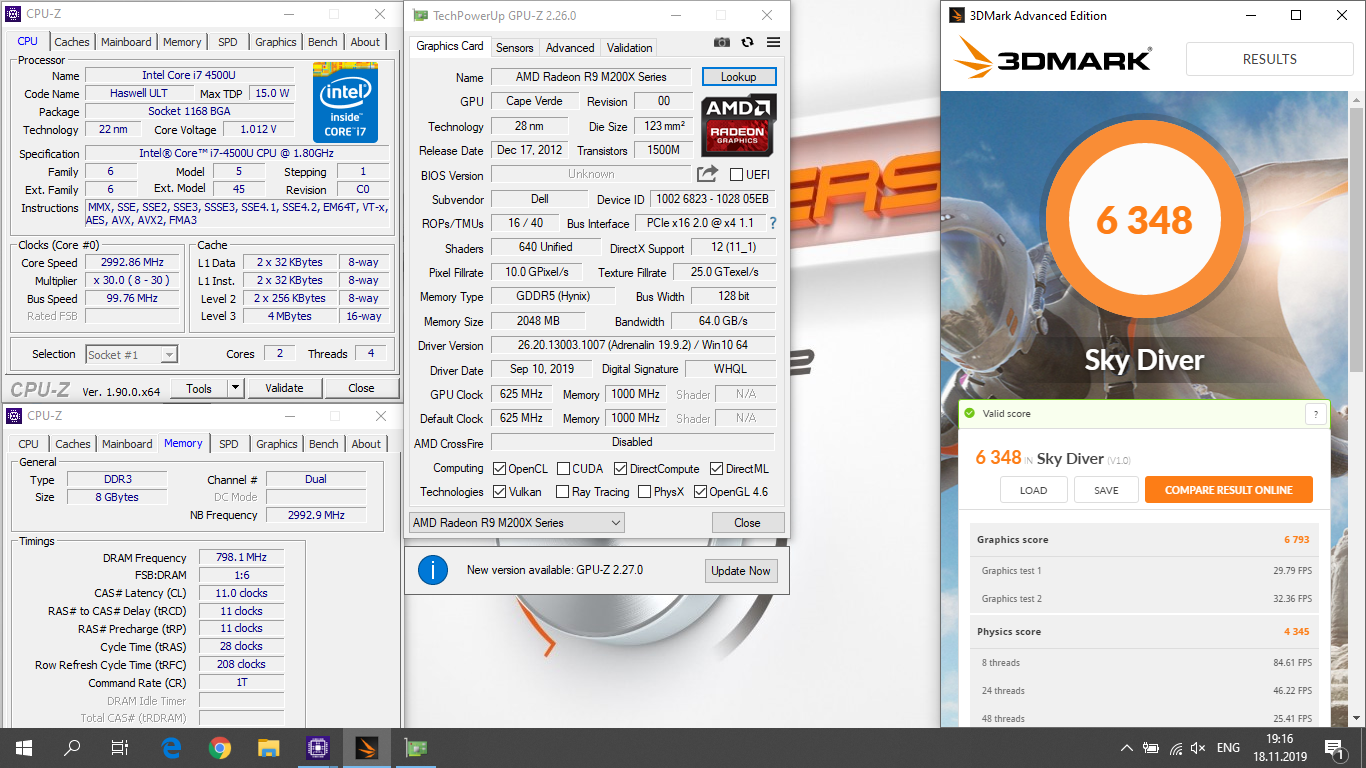Click the GPU Name field in GPU-Z
Viewport: 1366px width, 768px height.
tap(592, 77)
